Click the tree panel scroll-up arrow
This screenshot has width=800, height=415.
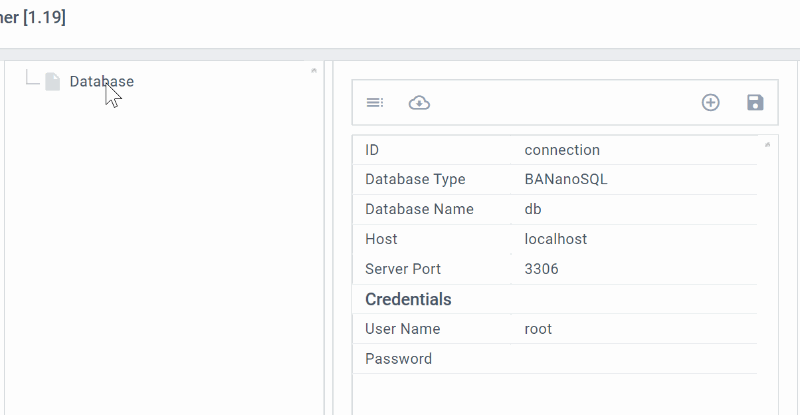pos(314,71)
